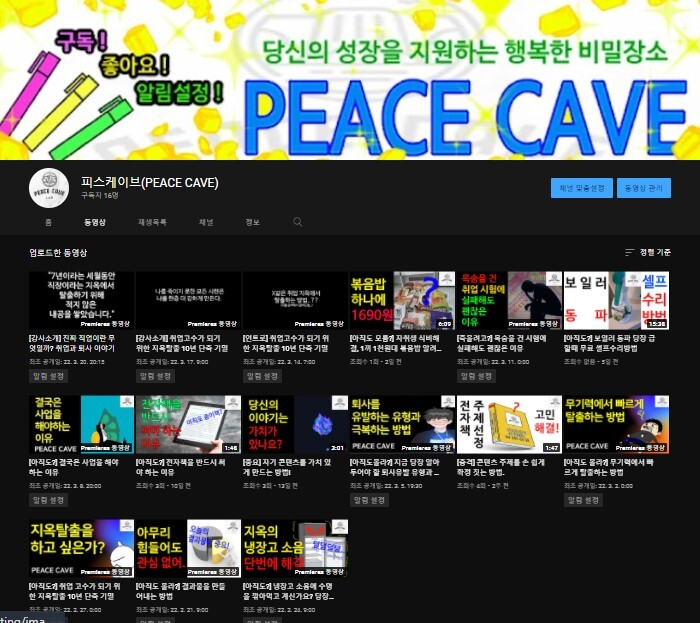Click the 피스케이브(PEACE CAVE) channel name
Viewport: 700px width, 623px height.
click(150, 183)
